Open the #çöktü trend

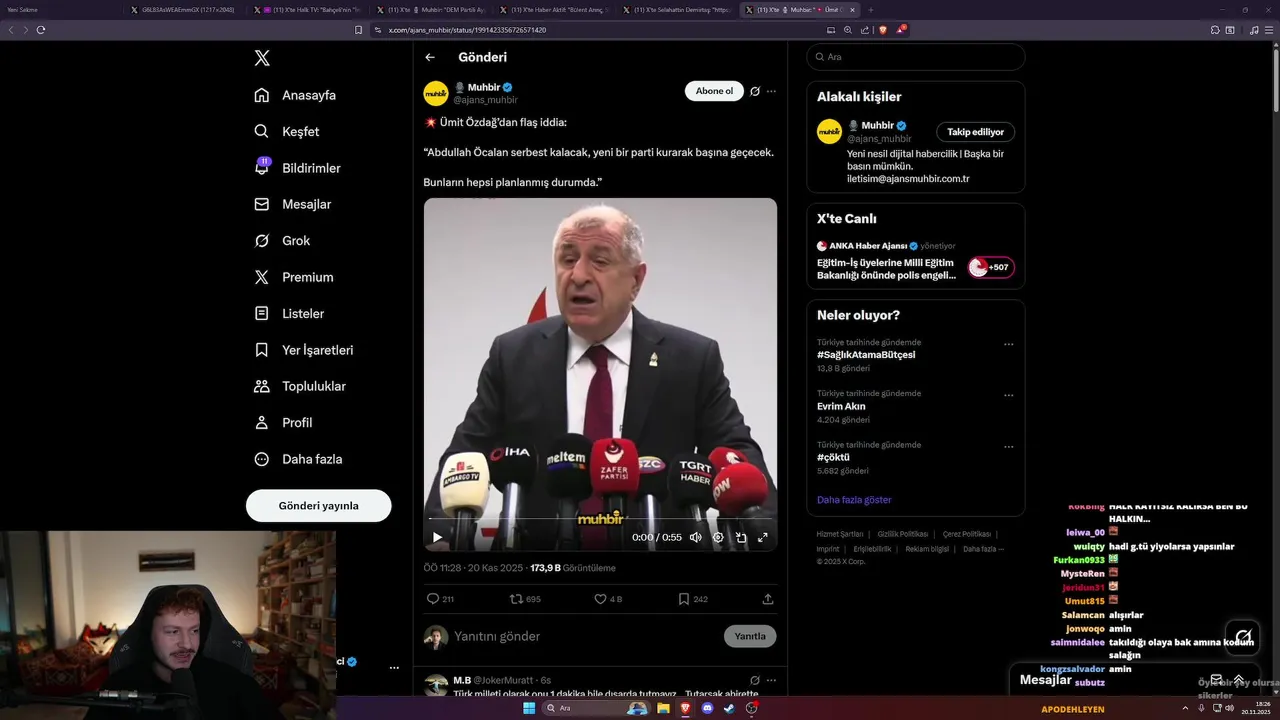point(833,457)
